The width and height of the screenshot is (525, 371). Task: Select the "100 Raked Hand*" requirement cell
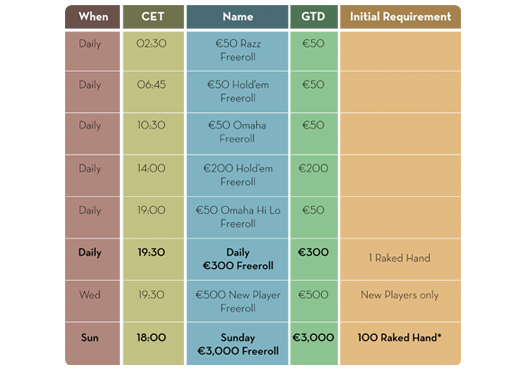click(x=400, y=344)
